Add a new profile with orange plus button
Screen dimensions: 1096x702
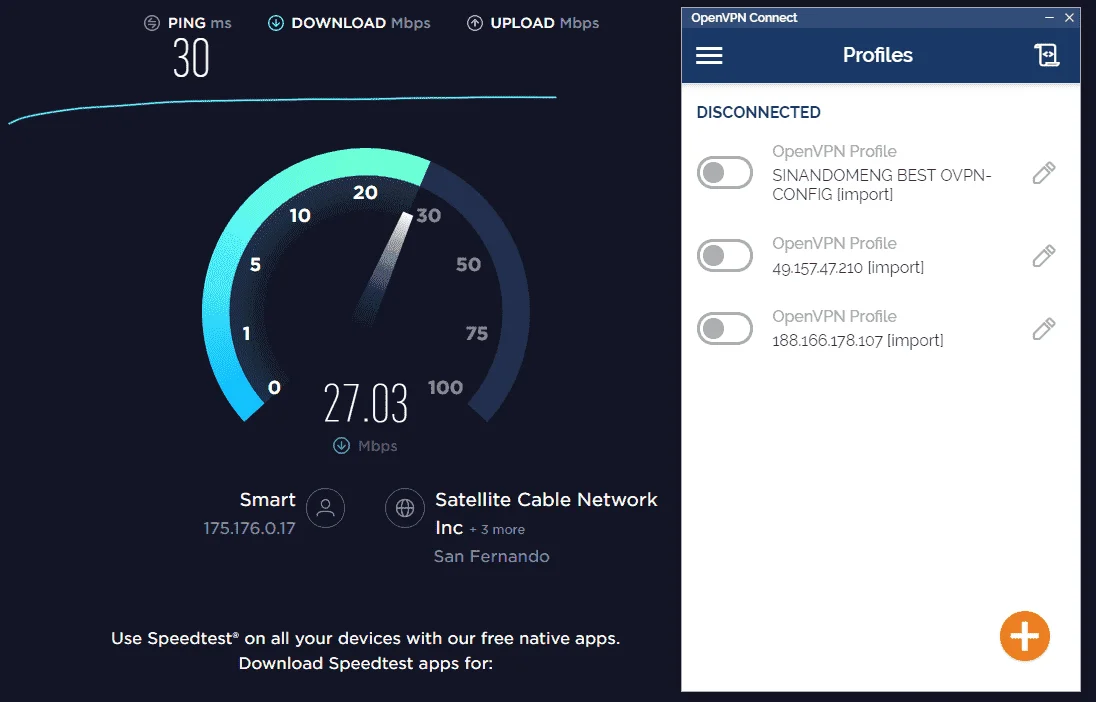(1025, 636)
